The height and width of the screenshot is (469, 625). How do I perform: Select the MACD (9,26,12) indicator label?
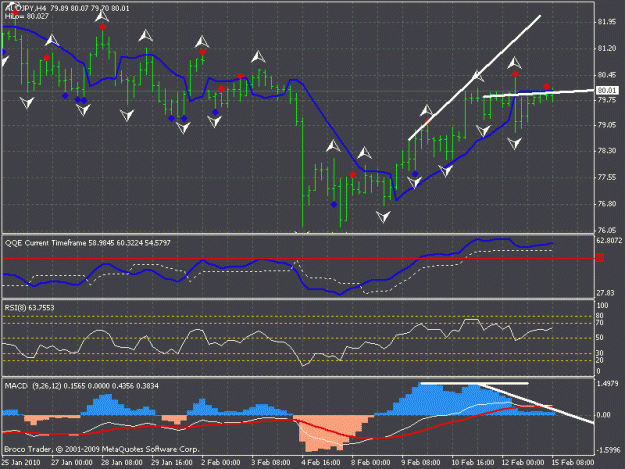click(82, 386)
